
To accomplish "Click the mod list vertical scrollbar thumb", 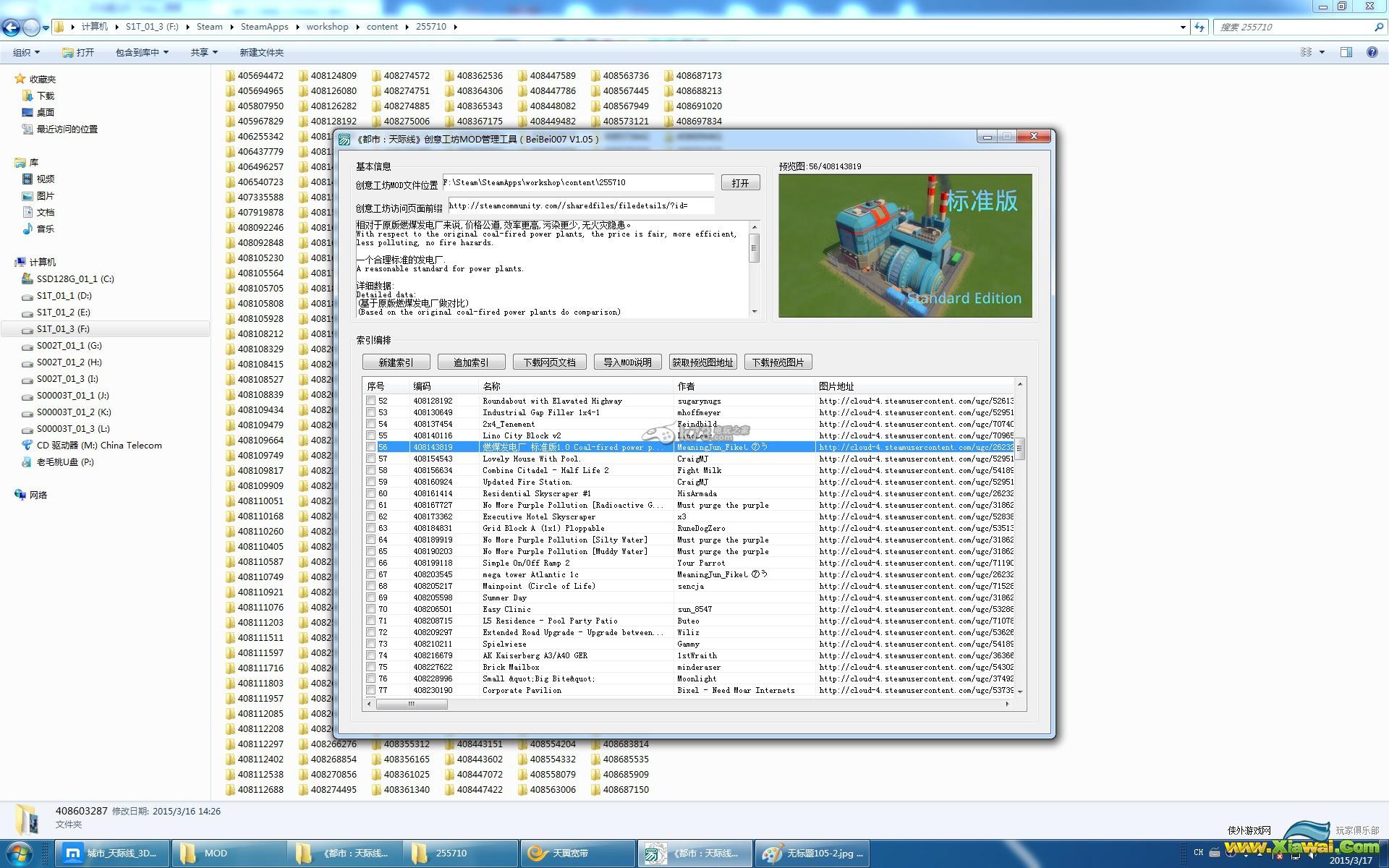I will click(1019, 448).
